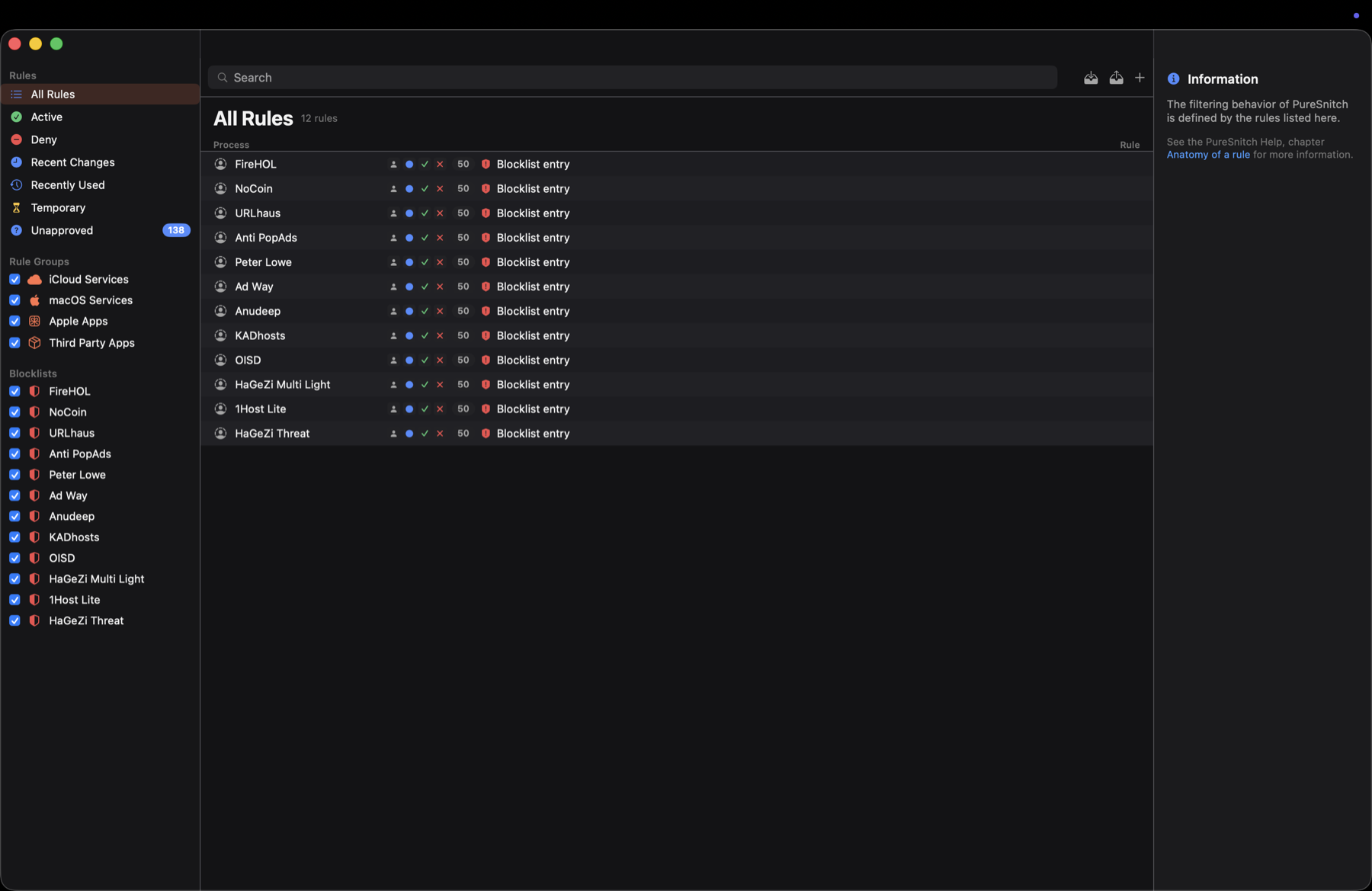Toggle Third Party Apps checkbox

coord(14,343)
